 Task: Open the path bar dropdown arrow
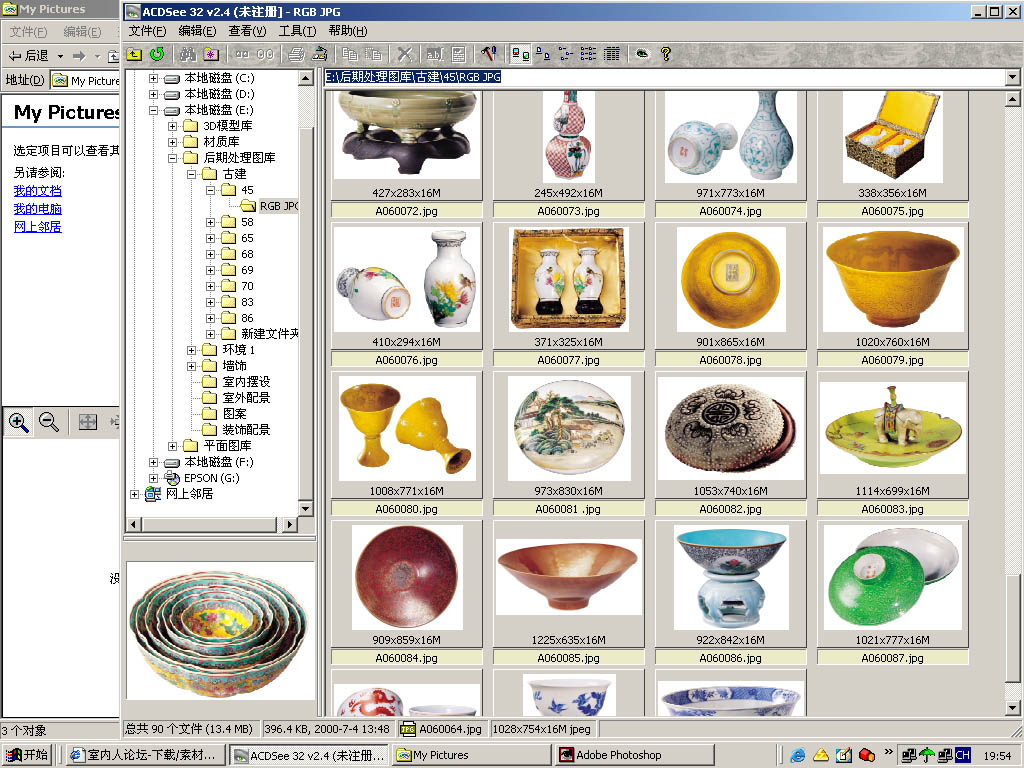click(1013, 77)
